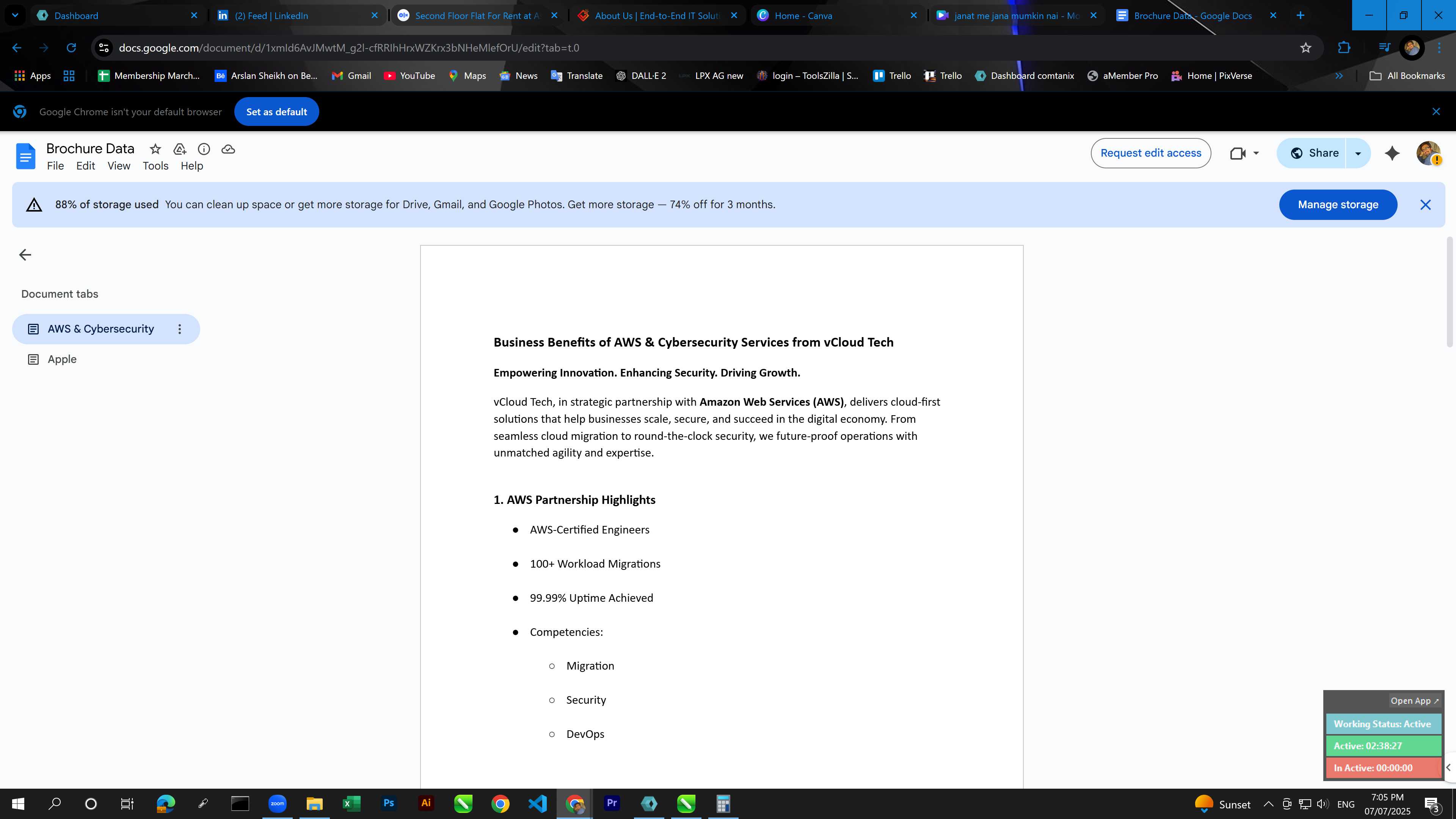The image size is (1456, 819).
Task: Star the Brochure Data document
Action: (155, 149)
